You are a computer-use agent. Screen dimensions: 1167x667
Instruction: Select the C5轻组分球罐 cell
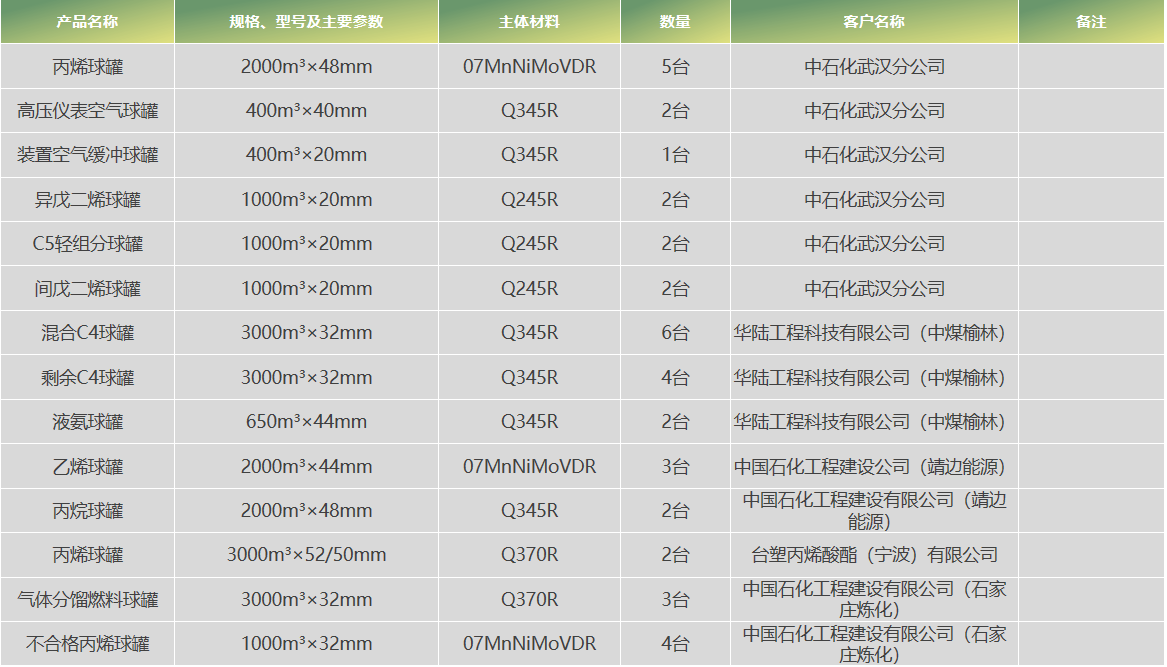pyautogui.click(x=87, y=244)
